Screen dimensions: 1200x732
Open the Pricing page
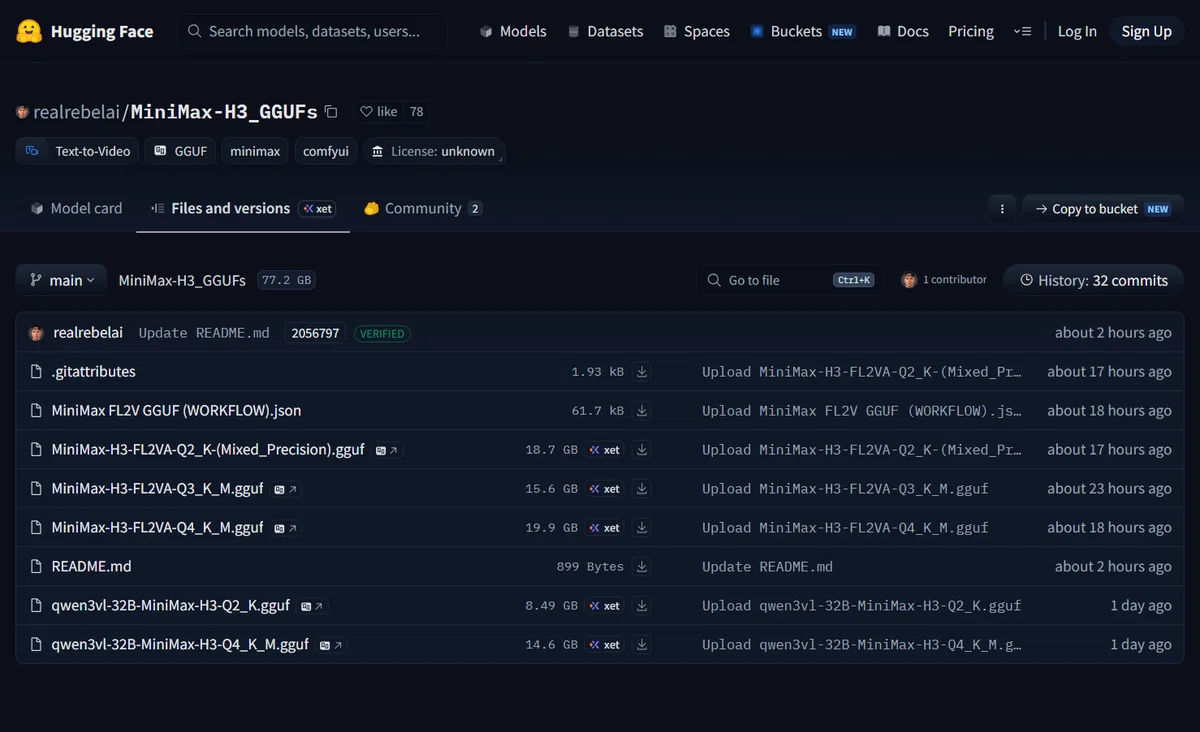tap(971, 31)
